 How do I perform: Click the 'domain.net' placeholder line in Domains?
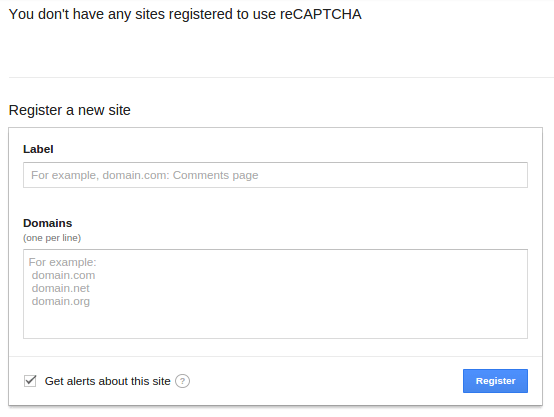60,288
